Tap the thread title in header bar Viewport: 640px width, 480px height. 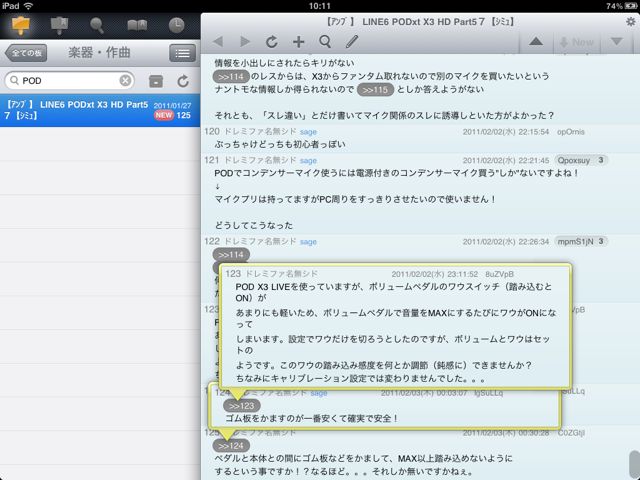tap(420, 22)
